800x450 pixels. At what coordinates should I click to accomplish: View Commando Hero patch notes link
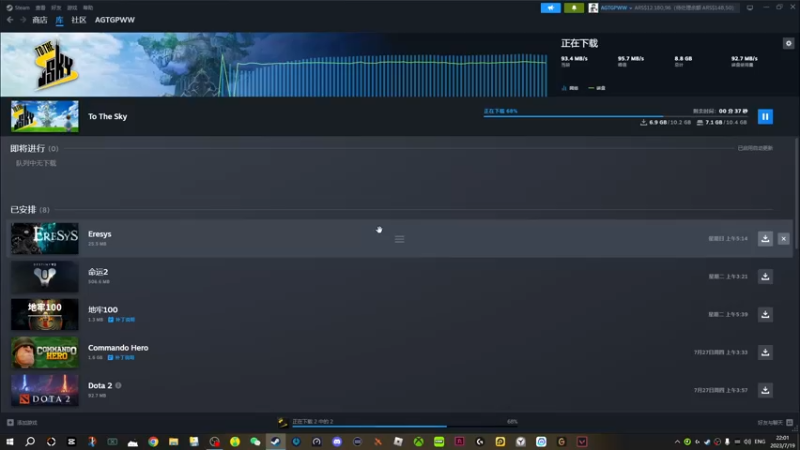[121, 357]
